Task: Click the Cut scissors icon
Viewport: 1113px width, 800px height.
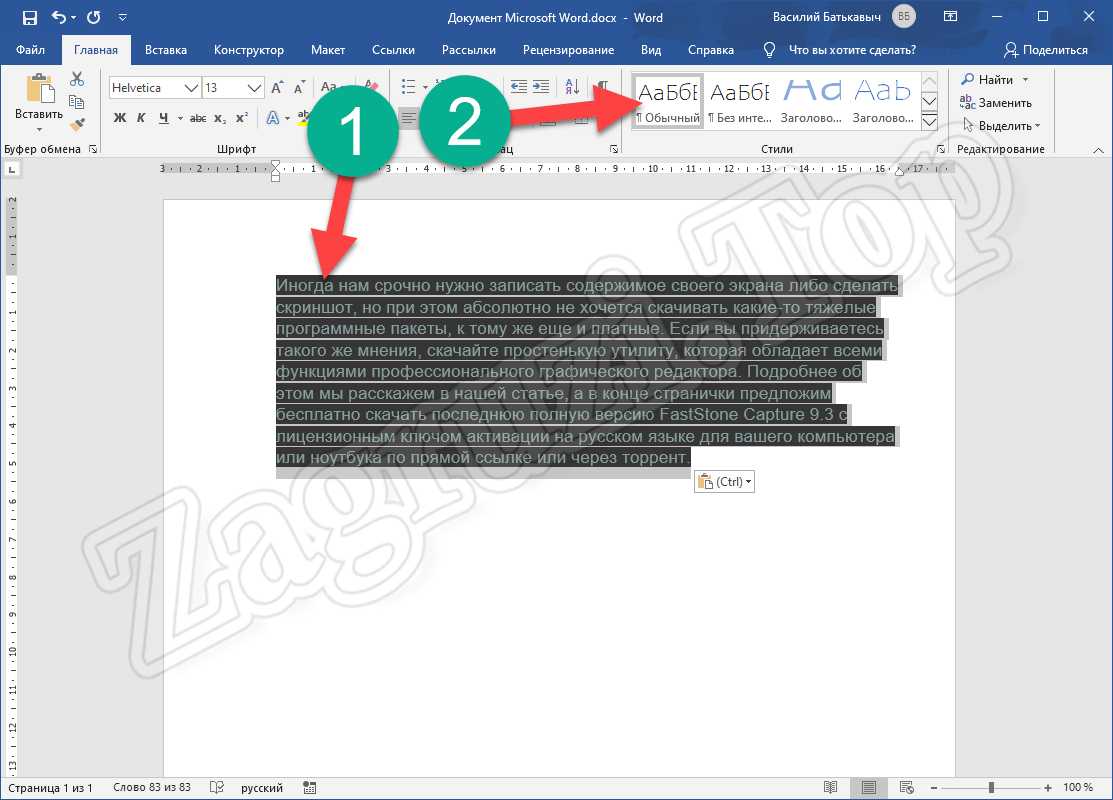Action: click(x=77, y=80)
